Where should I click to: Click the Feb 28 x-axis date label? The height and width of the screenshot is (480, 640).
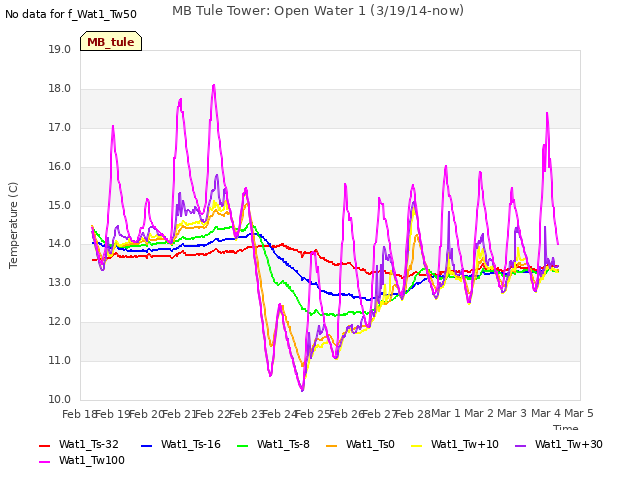412,414
